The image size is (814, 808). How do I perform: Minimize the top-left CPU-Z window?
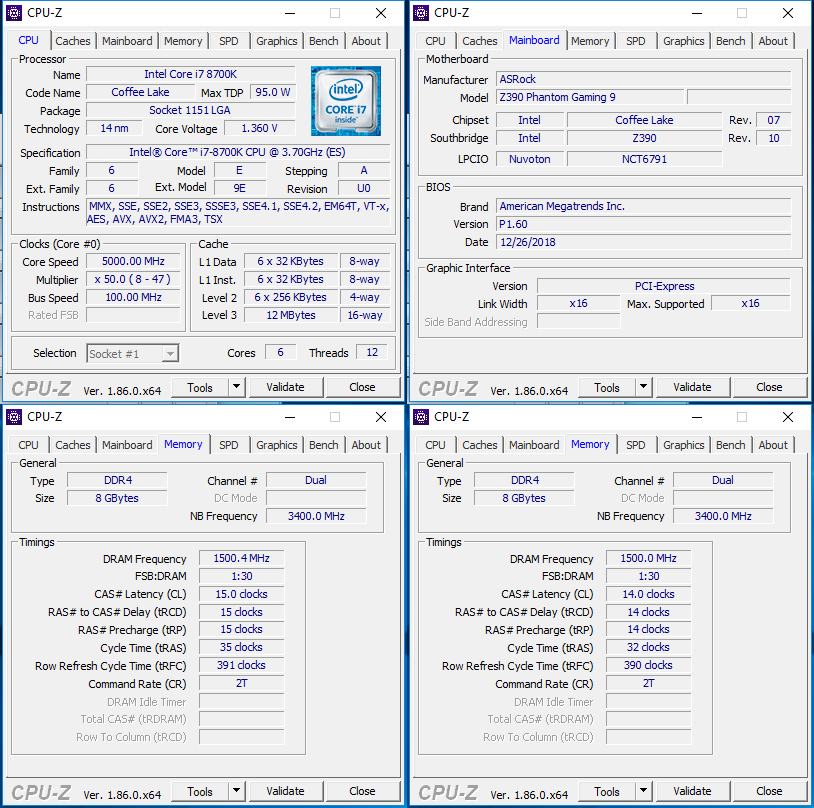[290, 13]
